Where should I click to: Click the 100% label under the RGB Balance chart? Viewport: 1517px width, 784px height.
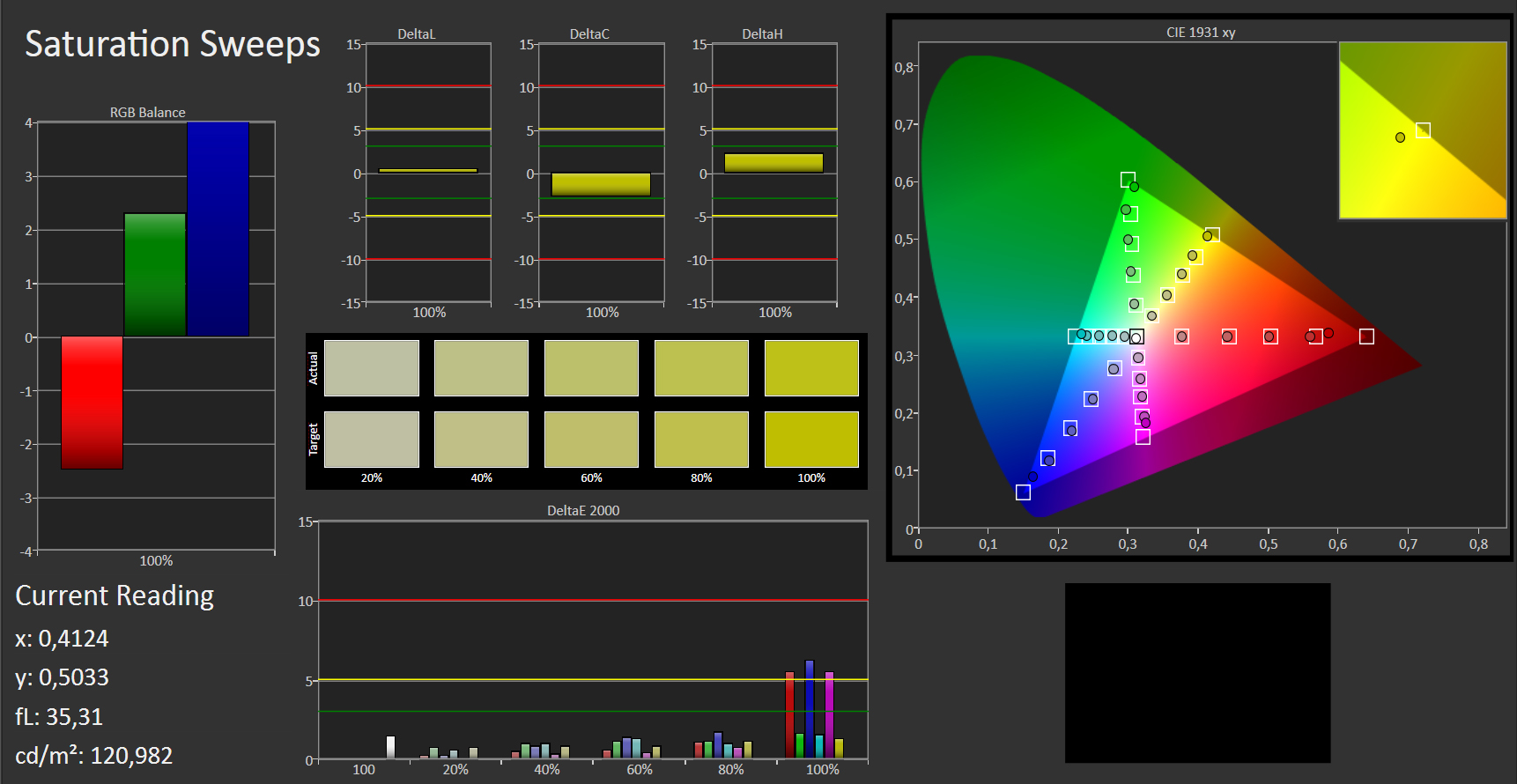[156, 561]
